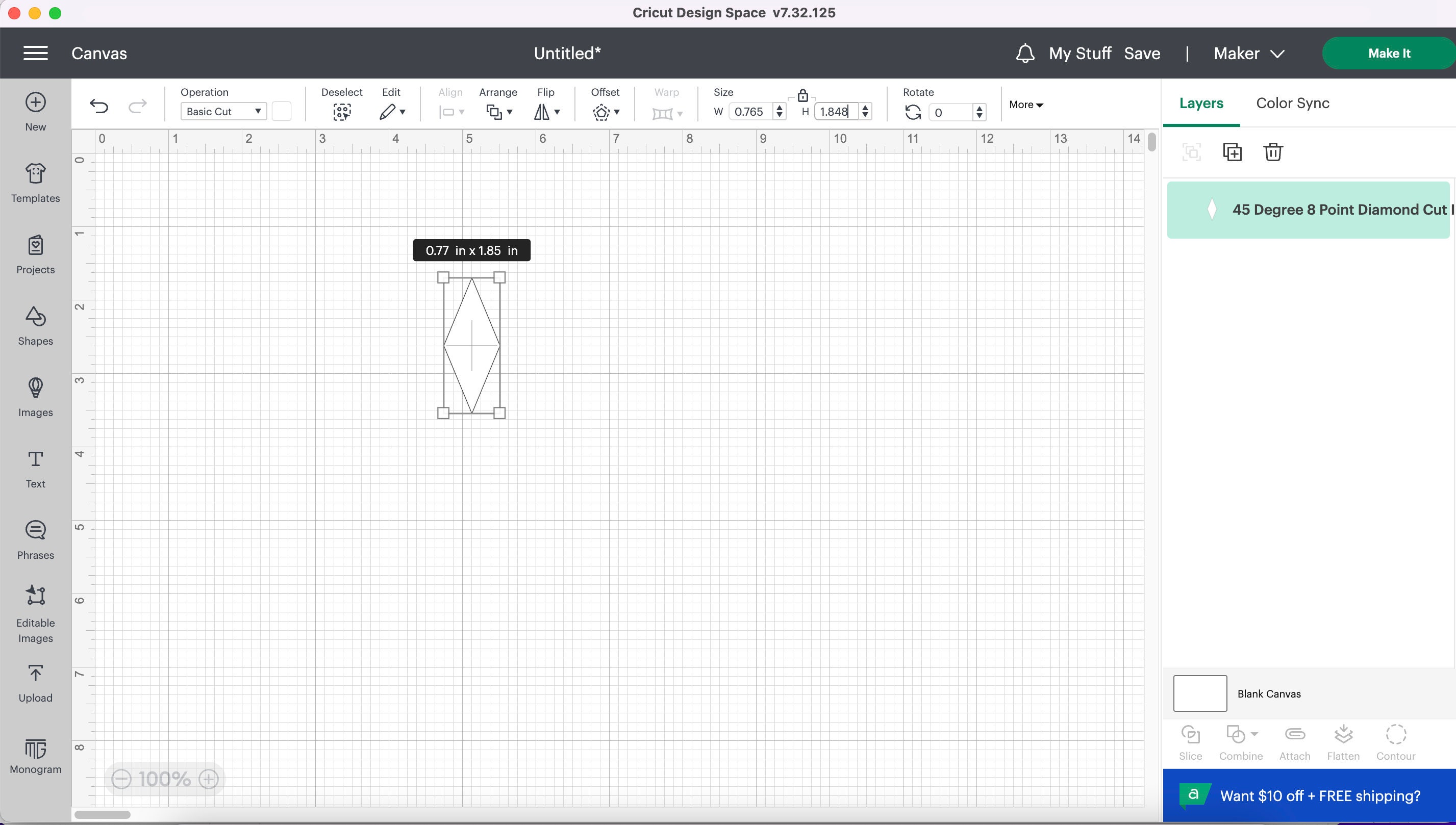The width and height of the screenshot is (1456, 825).
Task: Switch to the Color Sync tab
Action: coord(1292,103)
